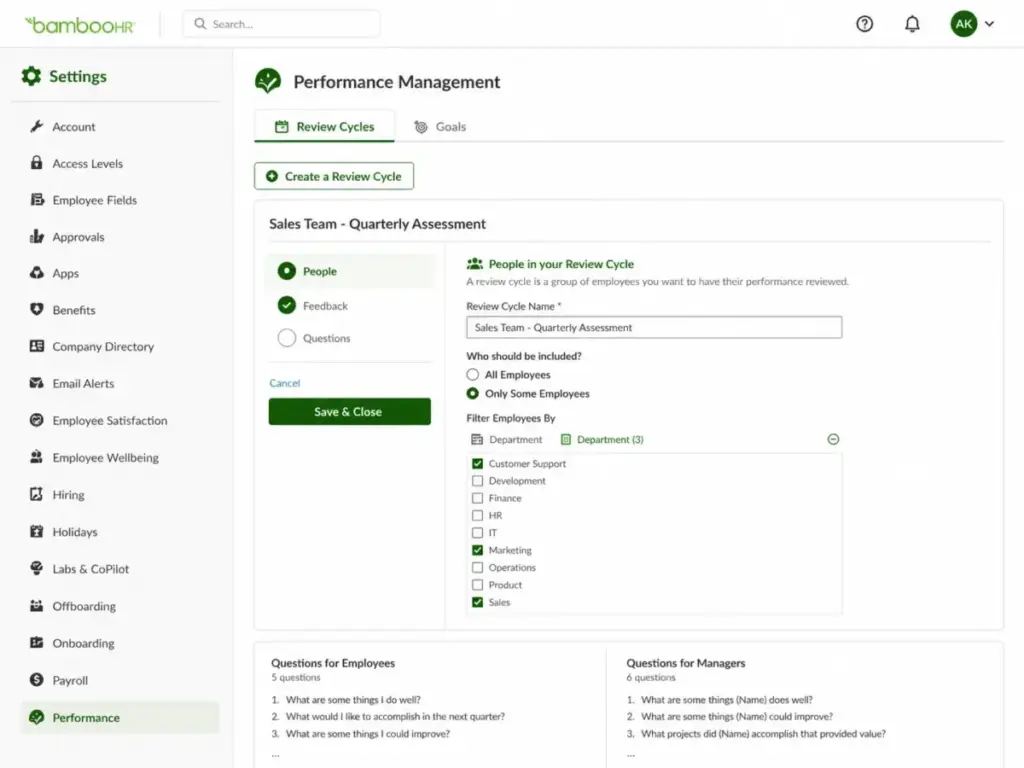Check the IT department

coord(477,532)
